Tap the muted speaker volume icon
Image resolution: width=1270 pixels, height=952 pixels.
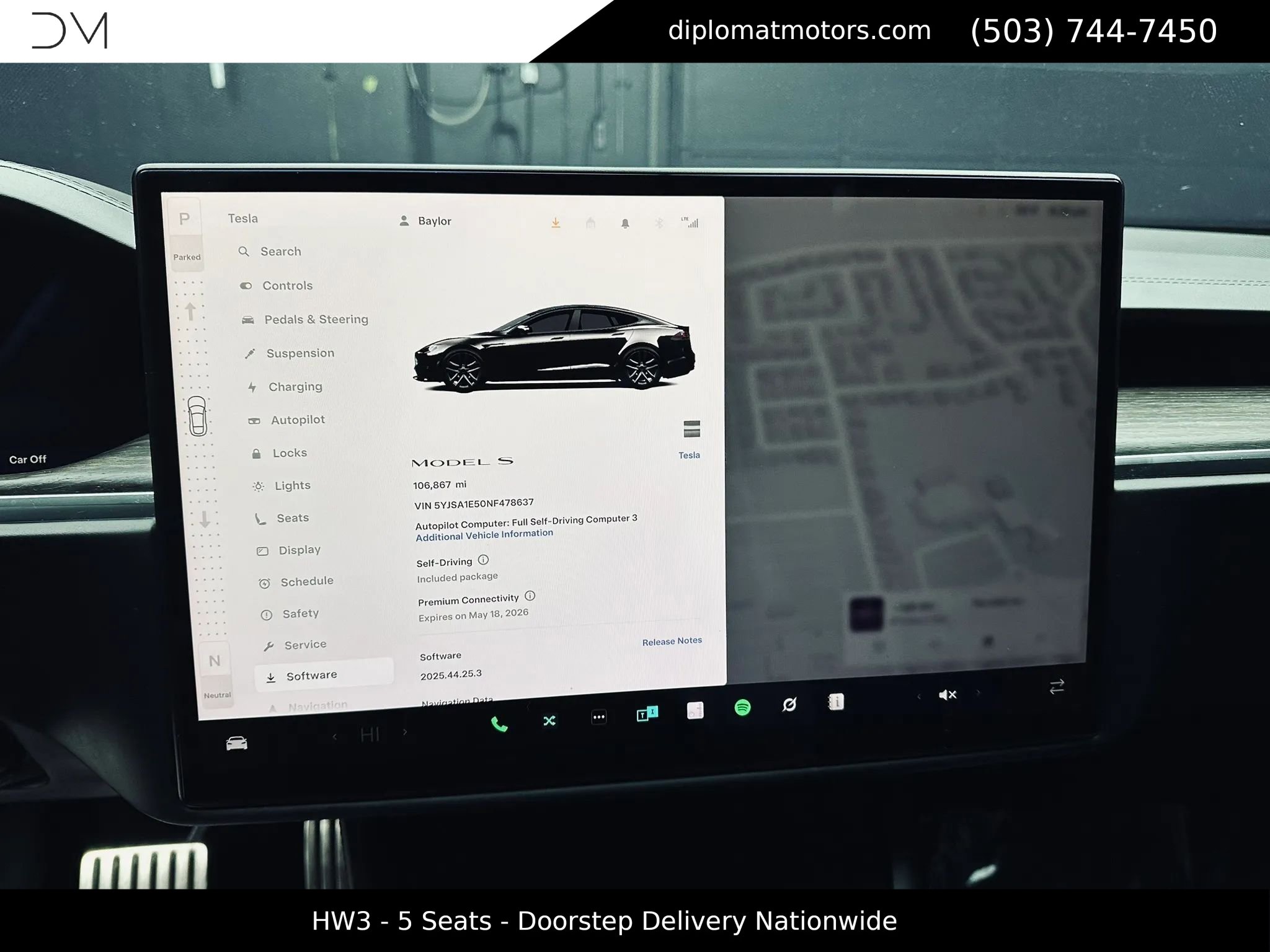948,695
